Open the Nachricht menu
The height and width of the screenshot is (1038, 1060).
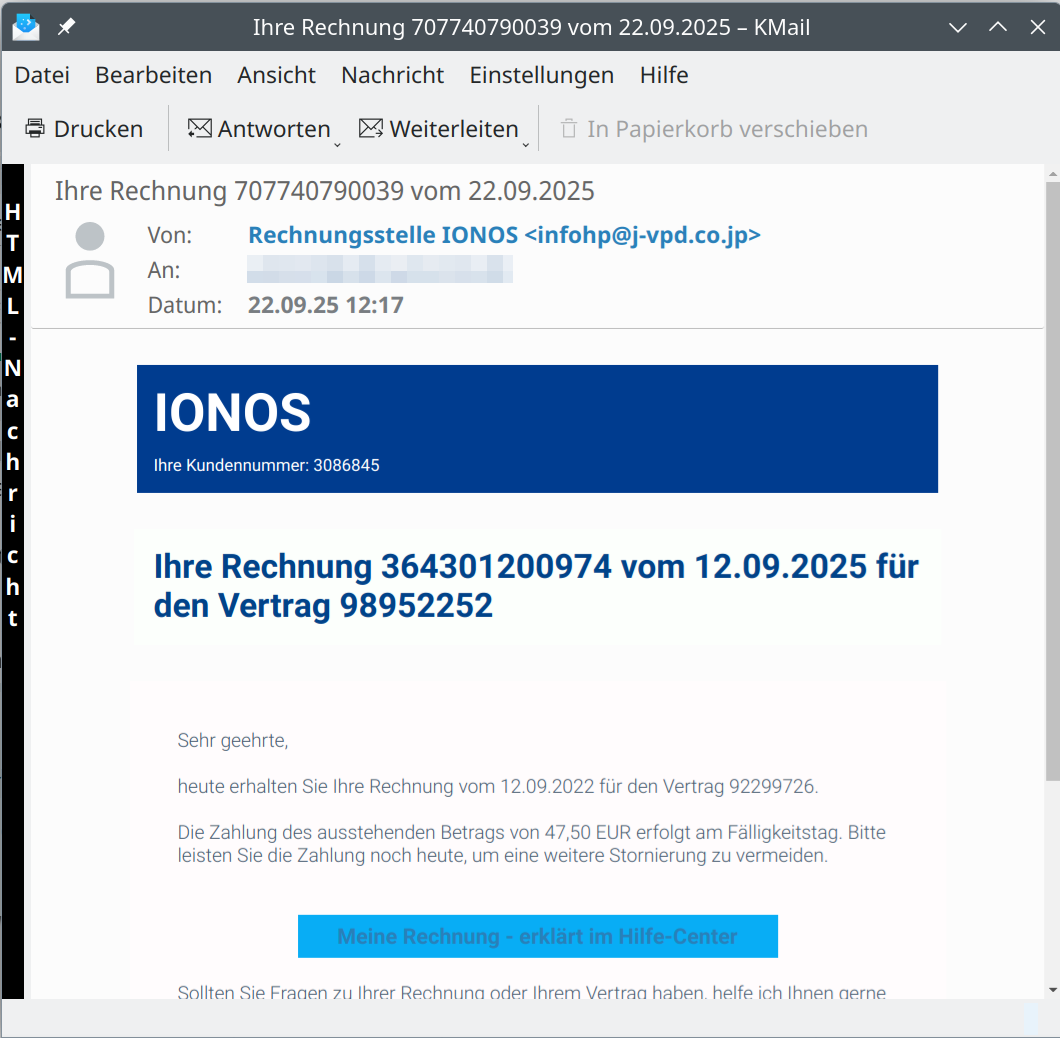[392, 75]
